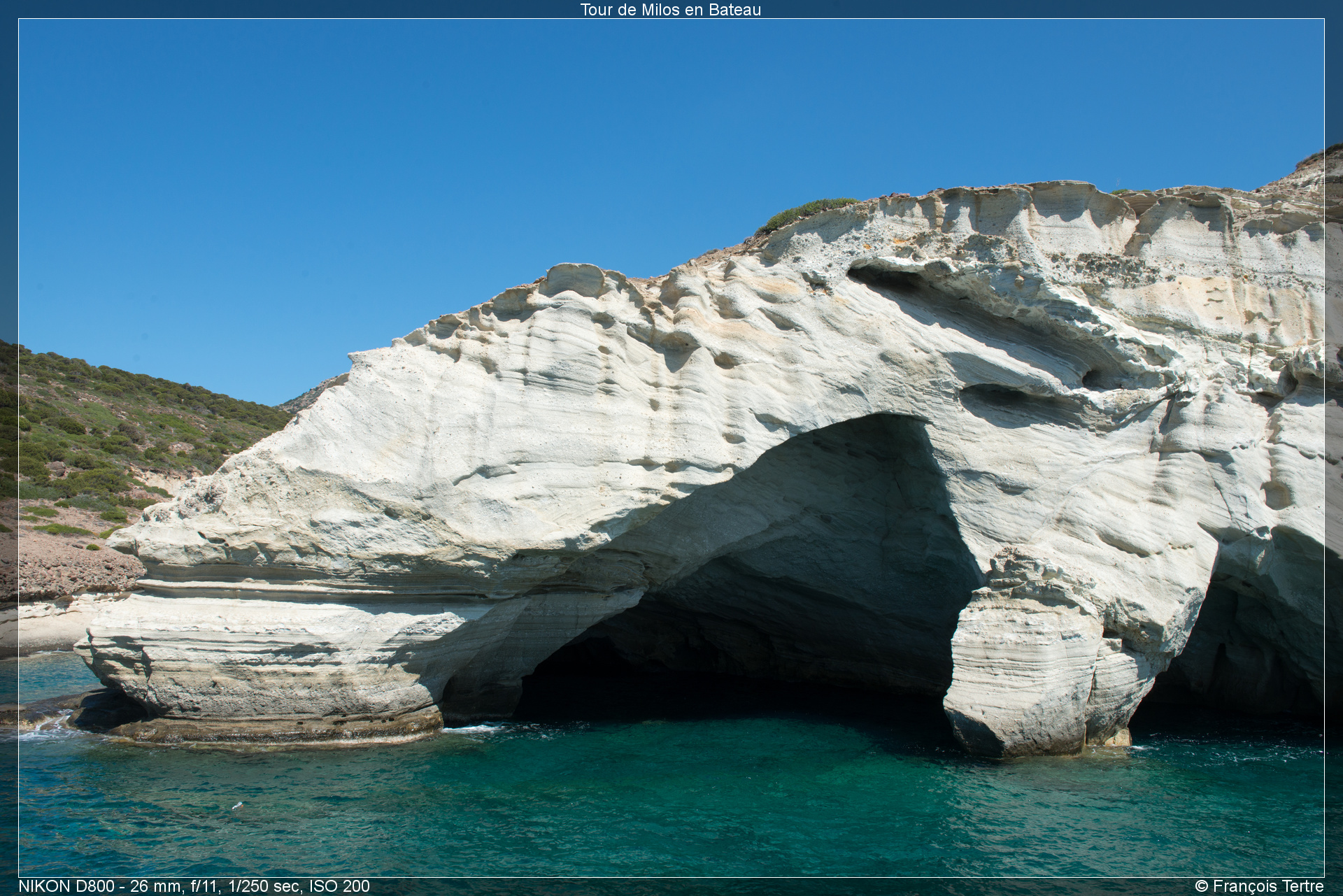Click the main sea cave photo
This screenshot has width=1343, height=896.
click(x=671, y=448)
